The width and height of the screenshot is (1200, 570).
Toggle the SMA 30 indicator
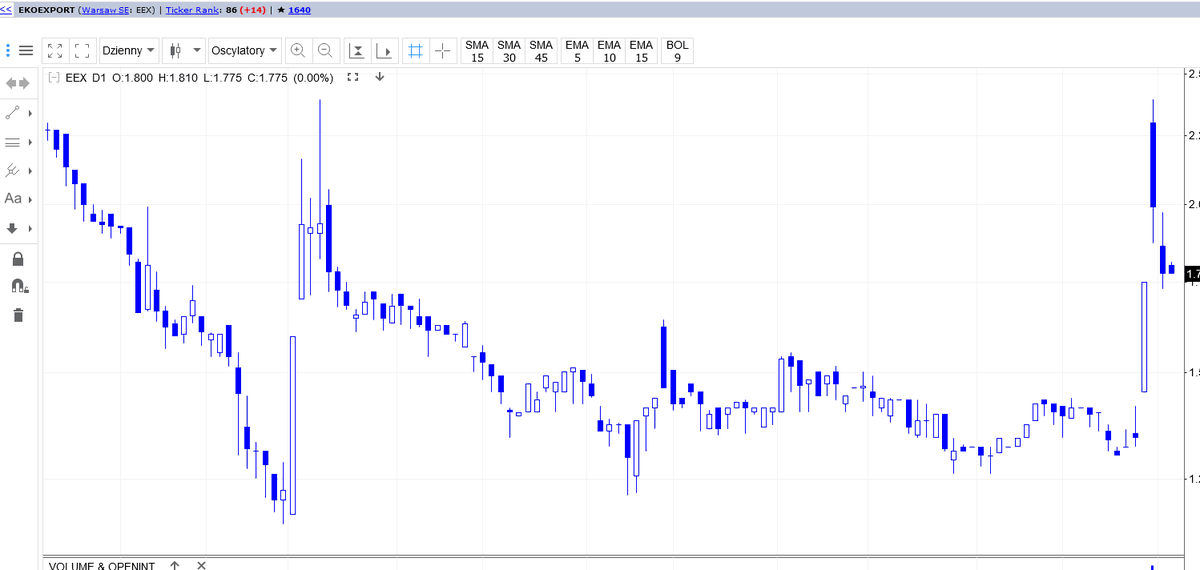pos(509,51)
